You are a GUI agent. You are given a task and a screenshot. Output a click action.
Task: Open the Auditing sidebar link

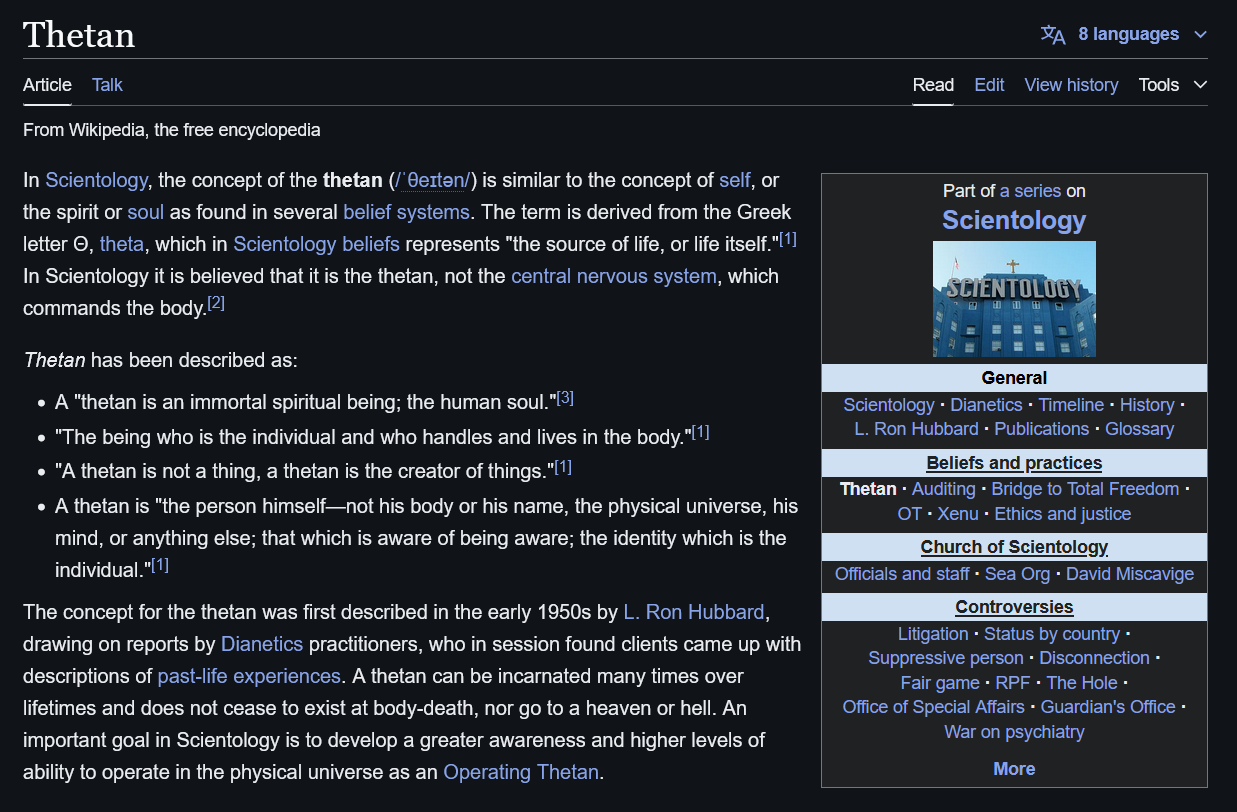[944, 489]
